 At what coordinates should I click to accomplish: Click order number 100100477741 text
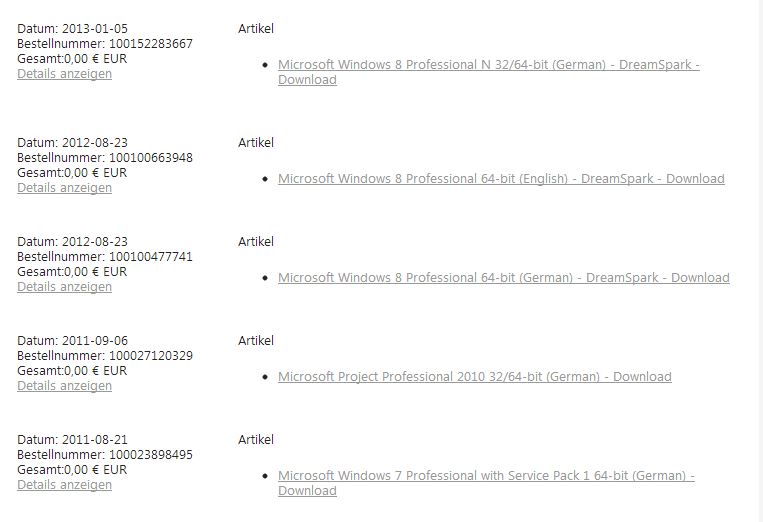(x=151, y=256)
